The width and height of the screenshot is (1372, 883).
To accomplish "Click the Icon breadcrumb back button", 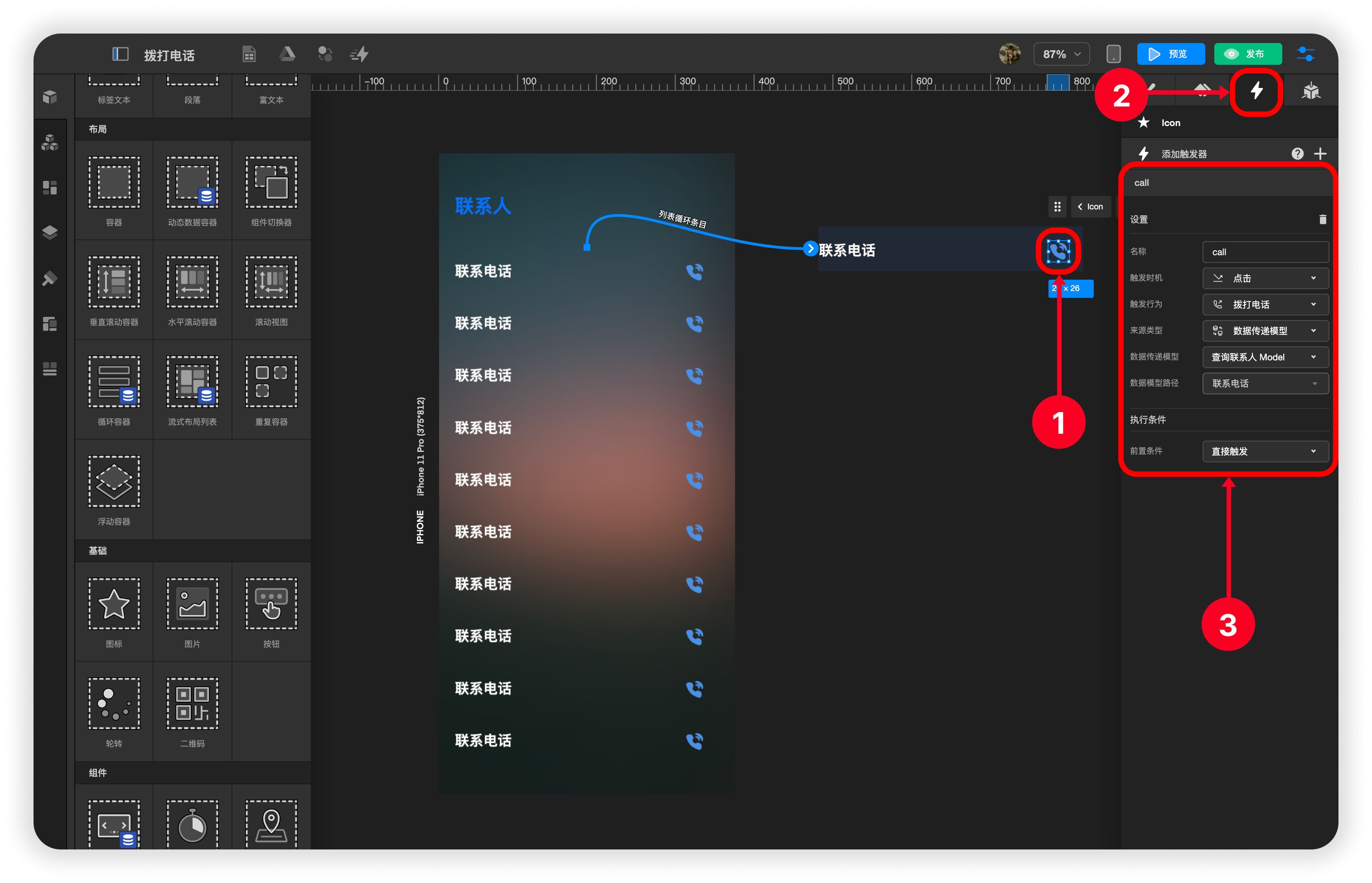I will pyautogui.click(x=1090, y=206).
